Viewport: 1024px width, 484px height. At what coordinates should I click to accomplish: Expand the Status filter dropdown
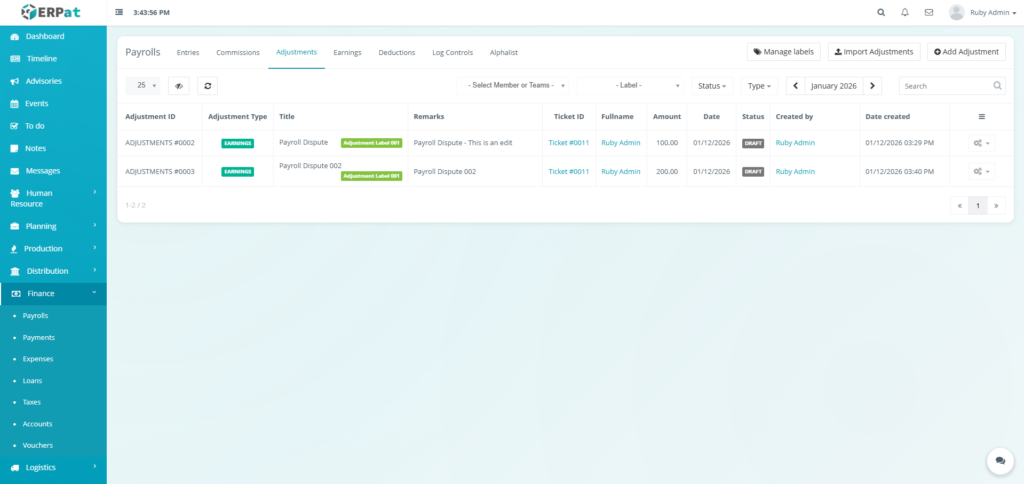[x=711, y=86]
